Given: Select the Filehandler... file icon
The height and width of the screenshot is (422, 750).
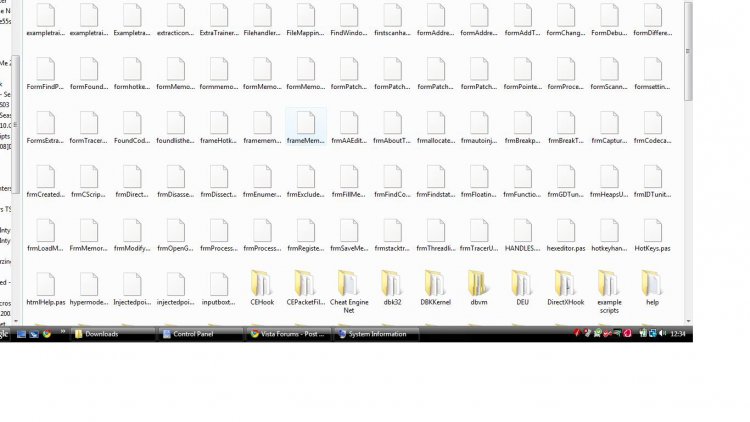Looking at the screenshot, I should click(x=262, y=15).
